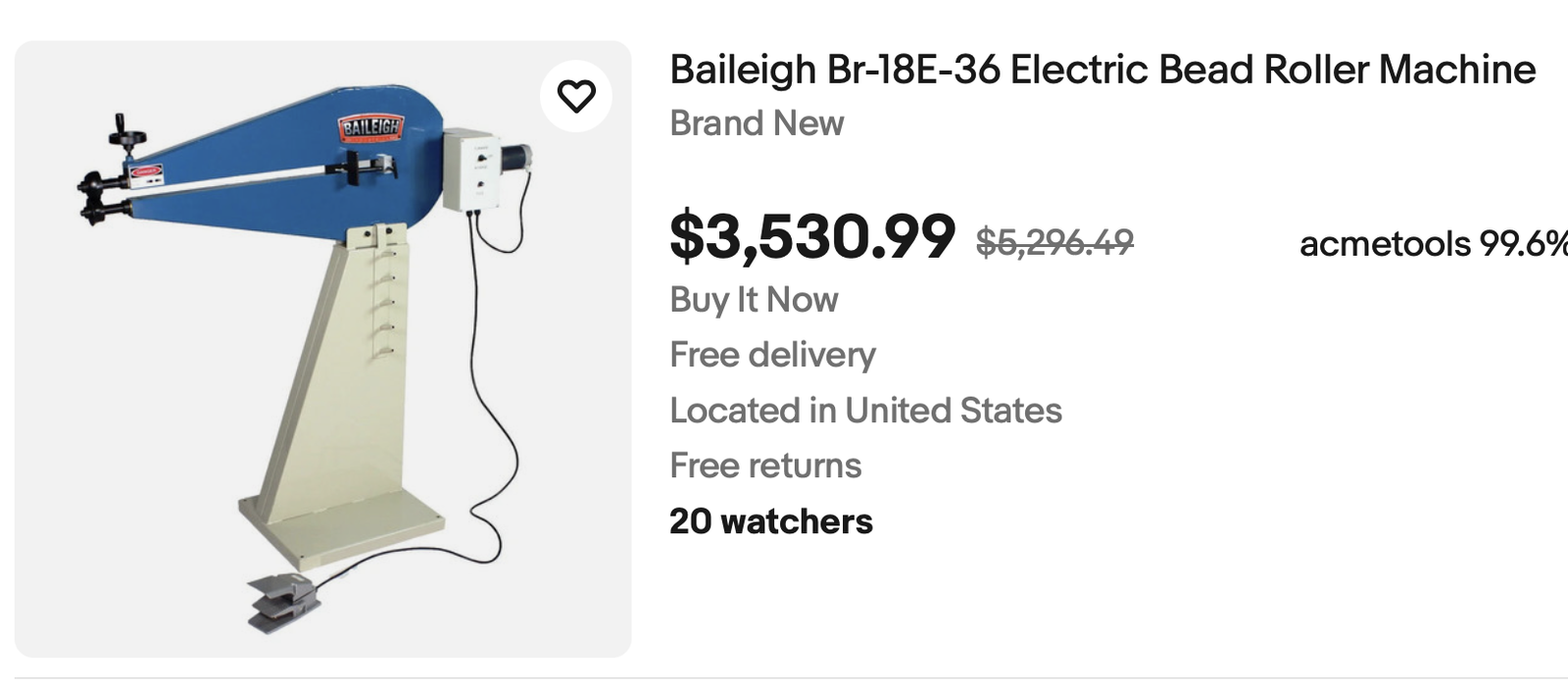The height and width of the screenshot is (685, 1568).
Task: Open the acmetools seller link
Action: [1384, 244]
